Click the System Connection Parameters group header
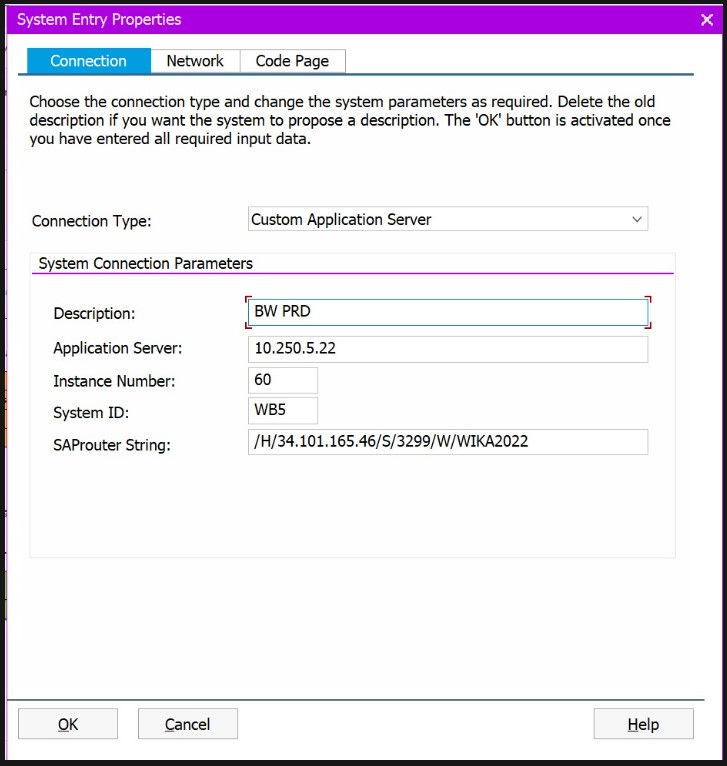Viewport: 727px width, 766px height. click(146, 264)
